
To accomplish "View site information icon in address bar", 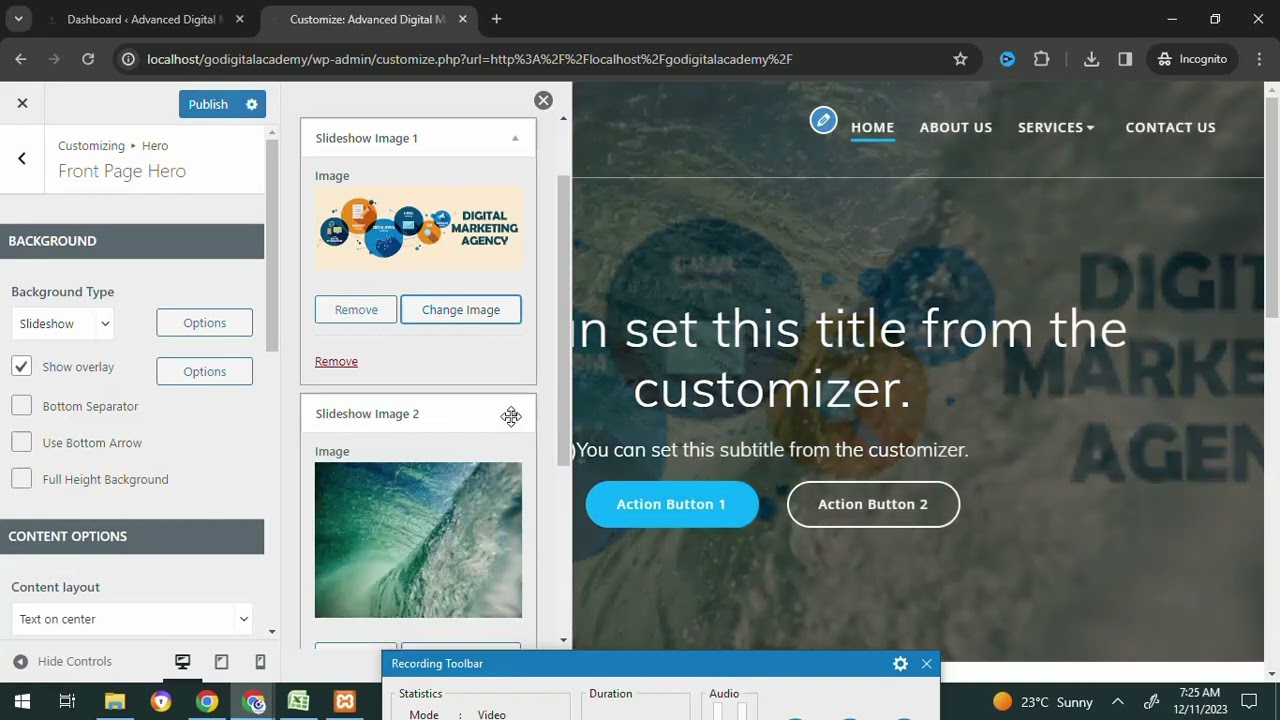I will 128,59.
